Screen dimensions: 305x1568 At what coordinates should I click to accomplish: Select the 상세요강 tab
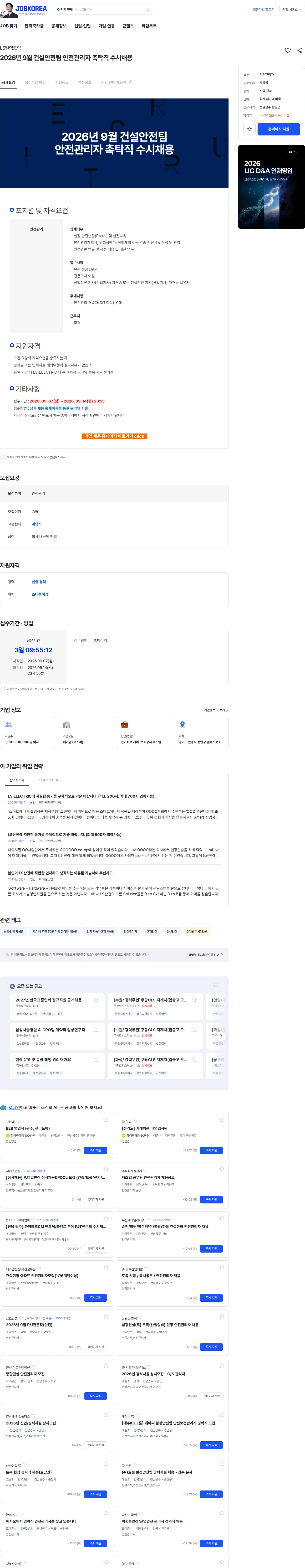pyautogui.click(x=9, y=83)
